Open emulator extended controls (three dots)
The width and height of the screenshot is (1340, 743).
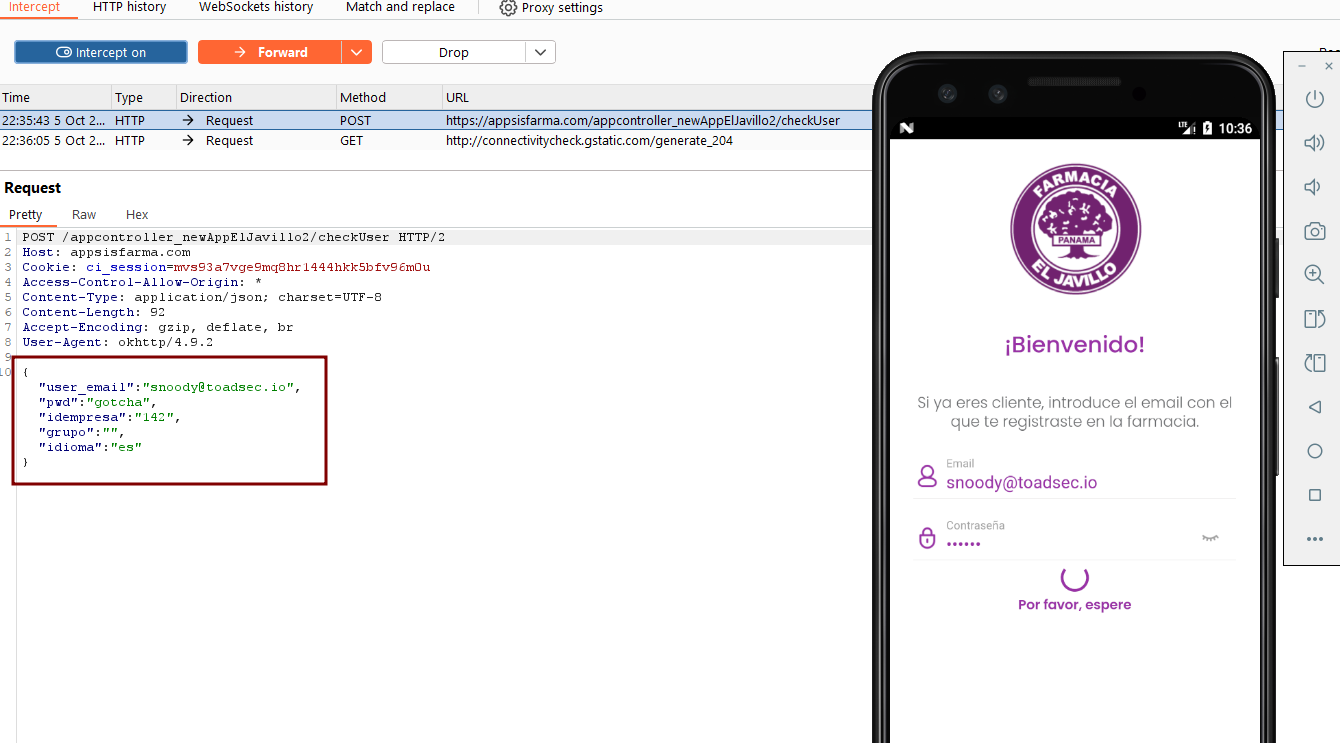coord(1314,539)
